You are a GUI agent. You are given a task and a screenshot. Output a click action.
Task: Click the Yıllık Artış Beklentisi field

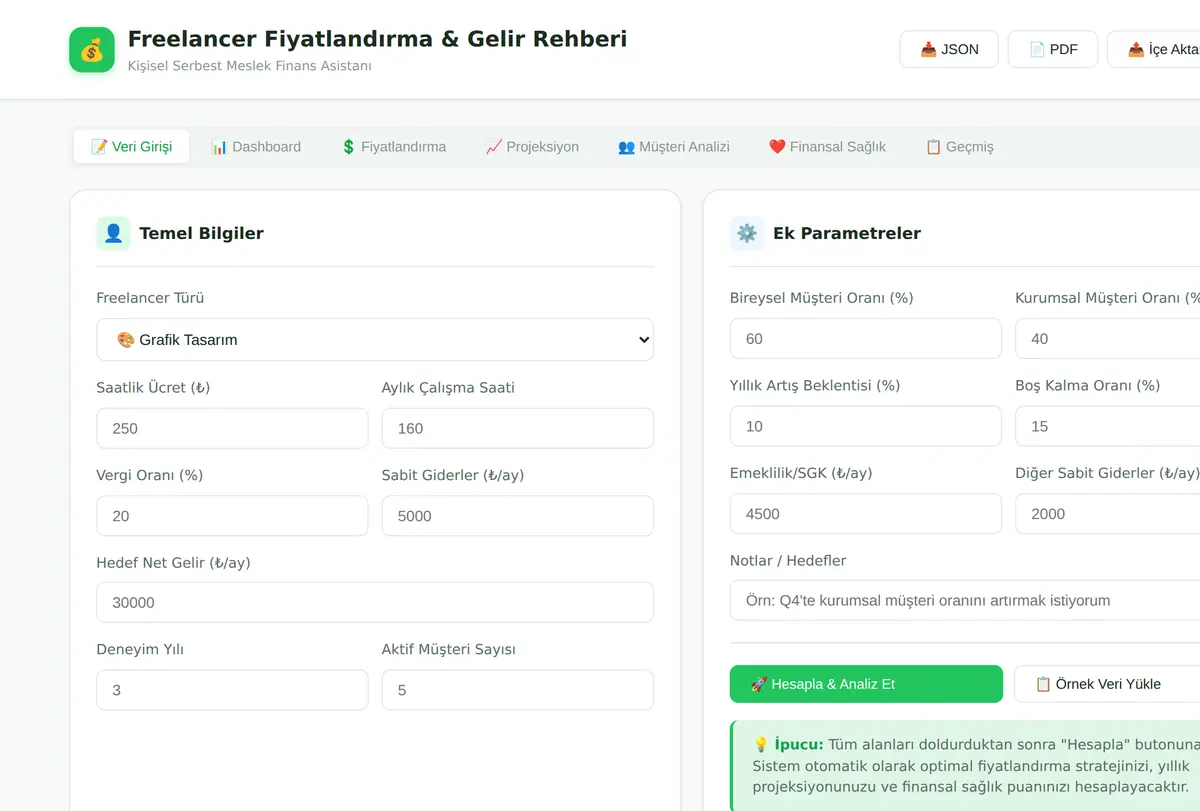coord(866,426)
